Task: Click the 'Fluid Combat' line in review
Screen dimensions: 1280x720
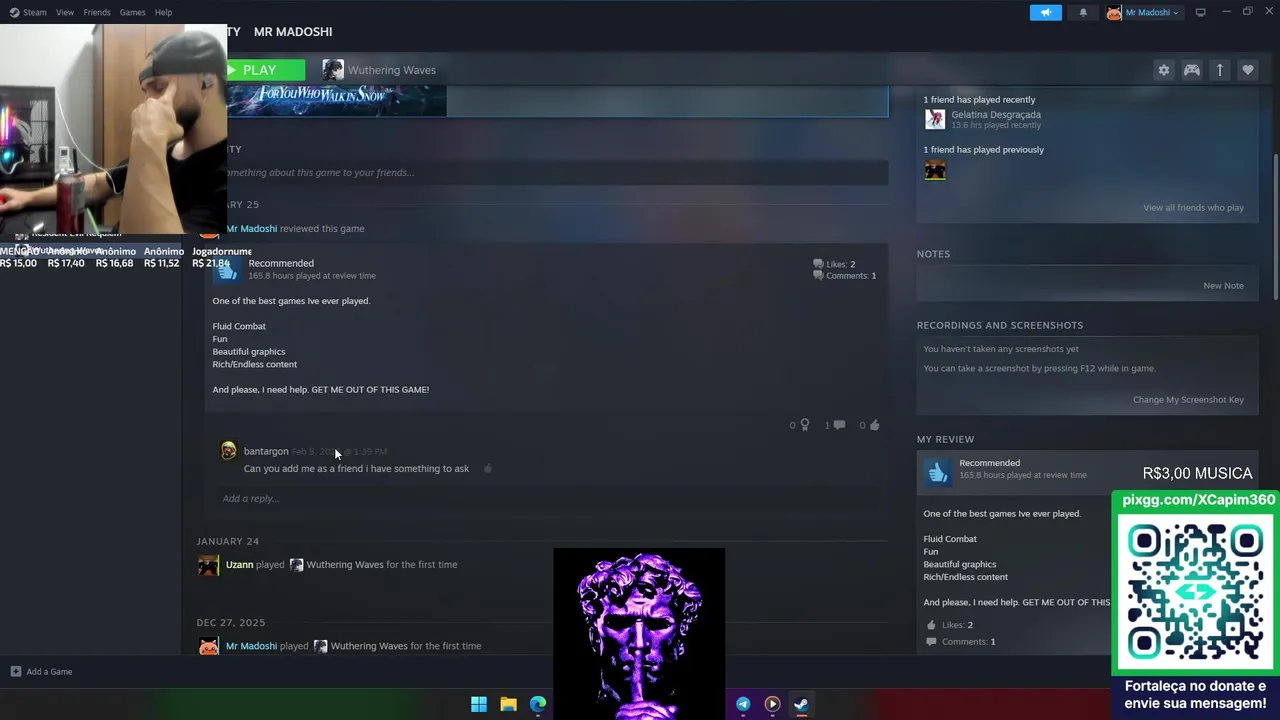Action: 239,326
